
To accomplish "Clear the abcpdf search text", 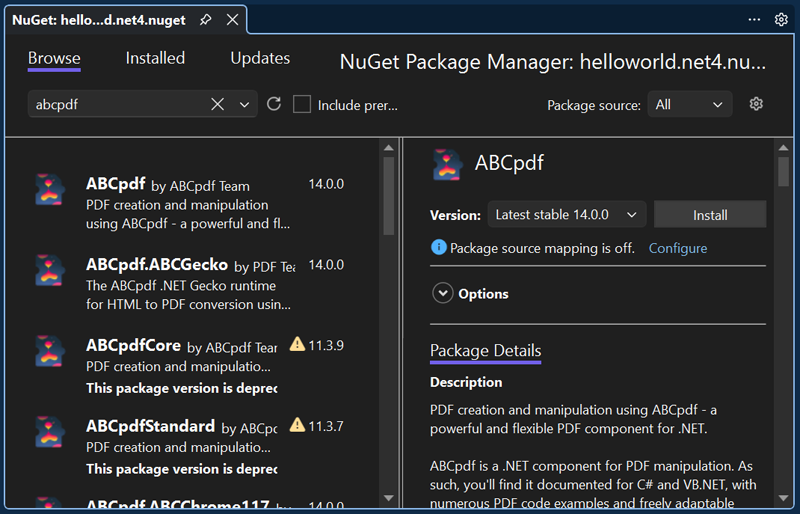I will 217,104.
